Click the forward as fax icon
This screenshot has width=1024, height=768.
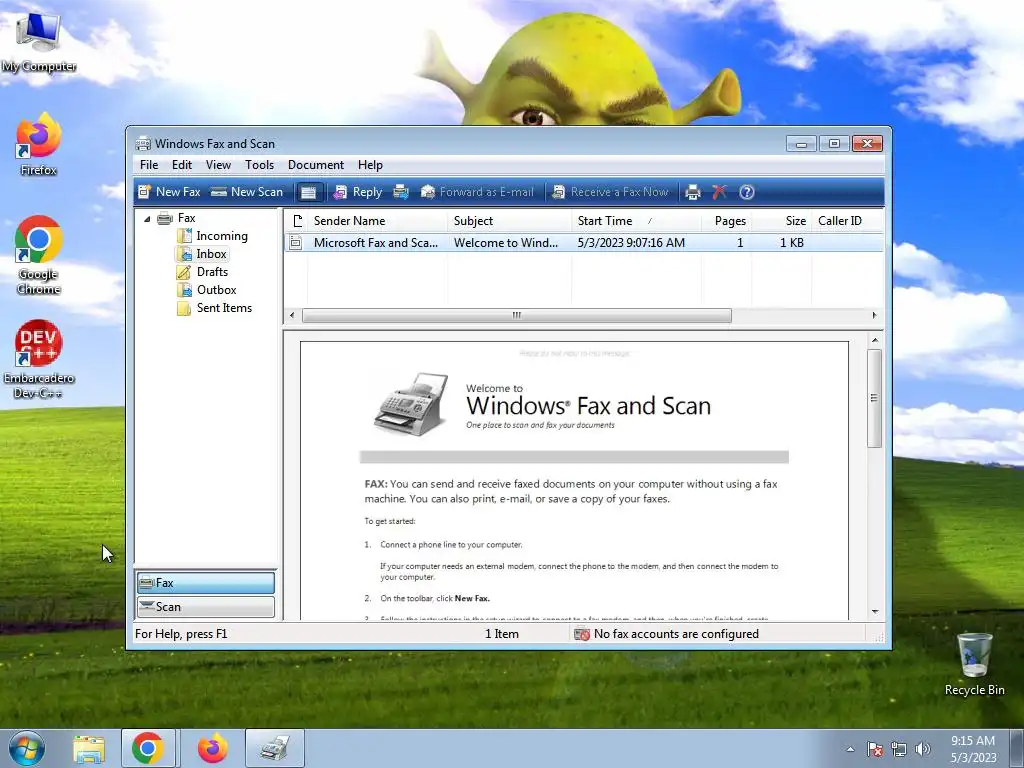[401, 192]
